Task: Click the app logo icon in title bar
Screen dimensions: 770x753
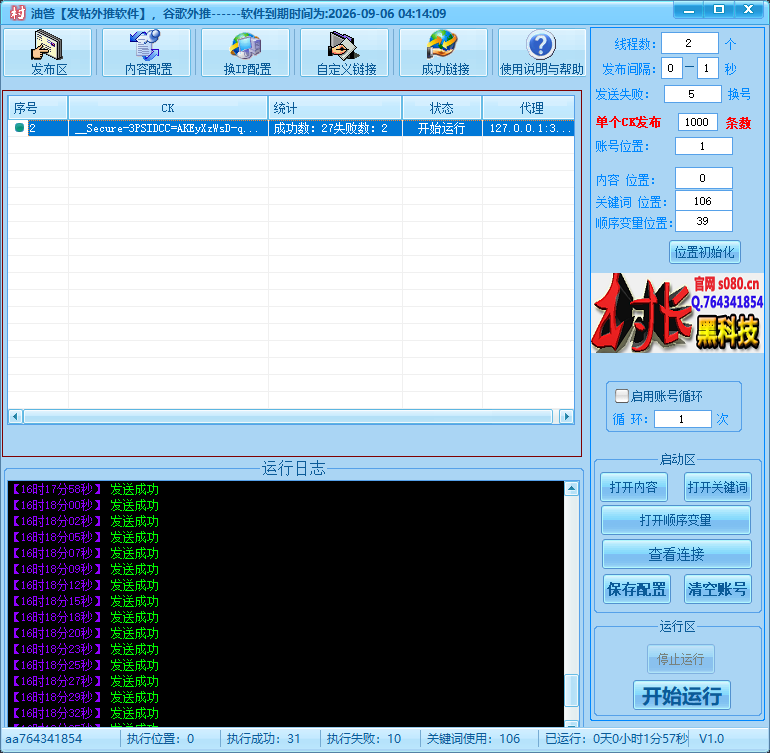Action: [x=17, y=13]
